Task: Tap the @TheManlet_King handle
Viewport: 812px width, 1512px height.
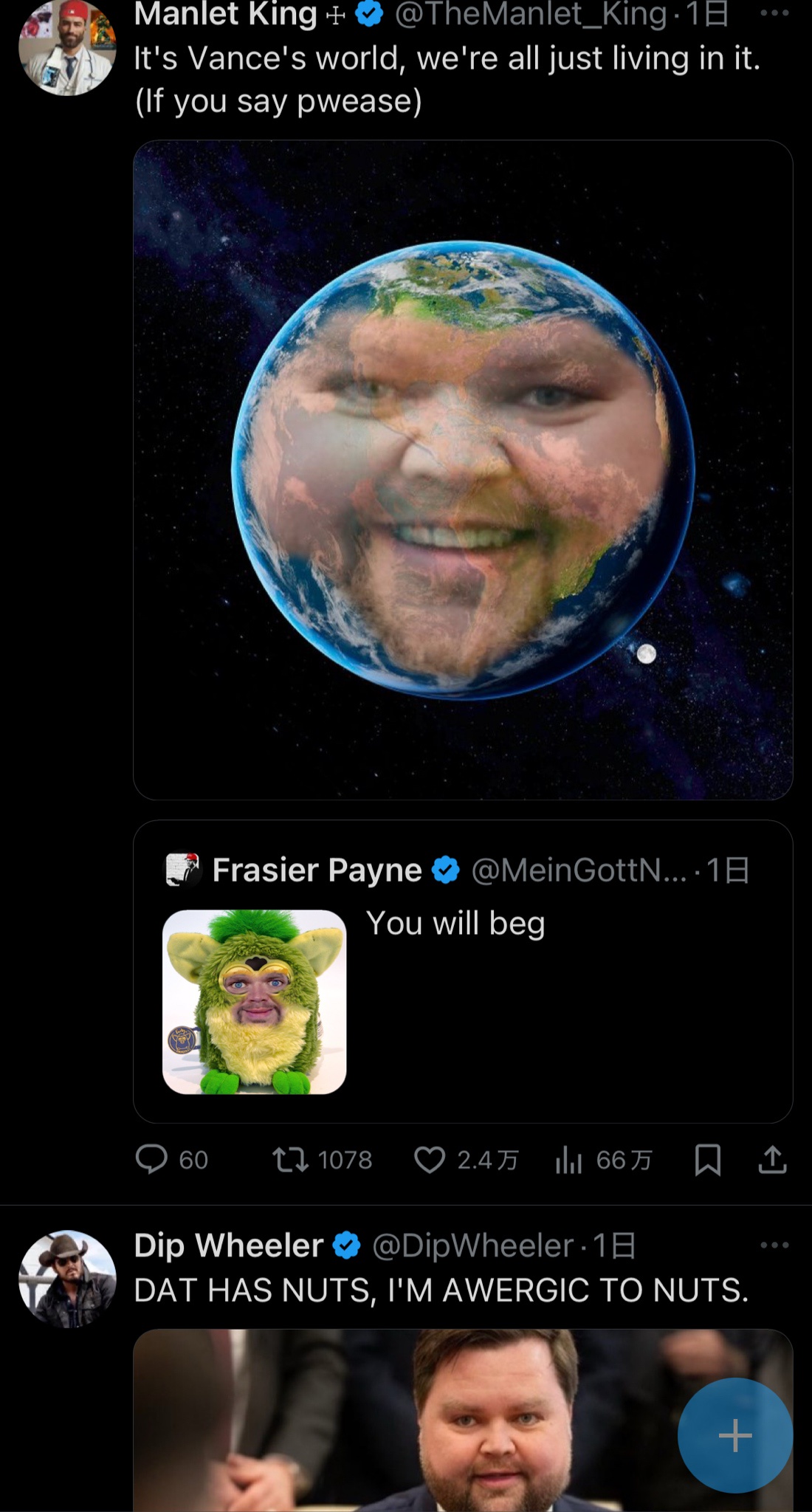Action: tap(530, 15)
